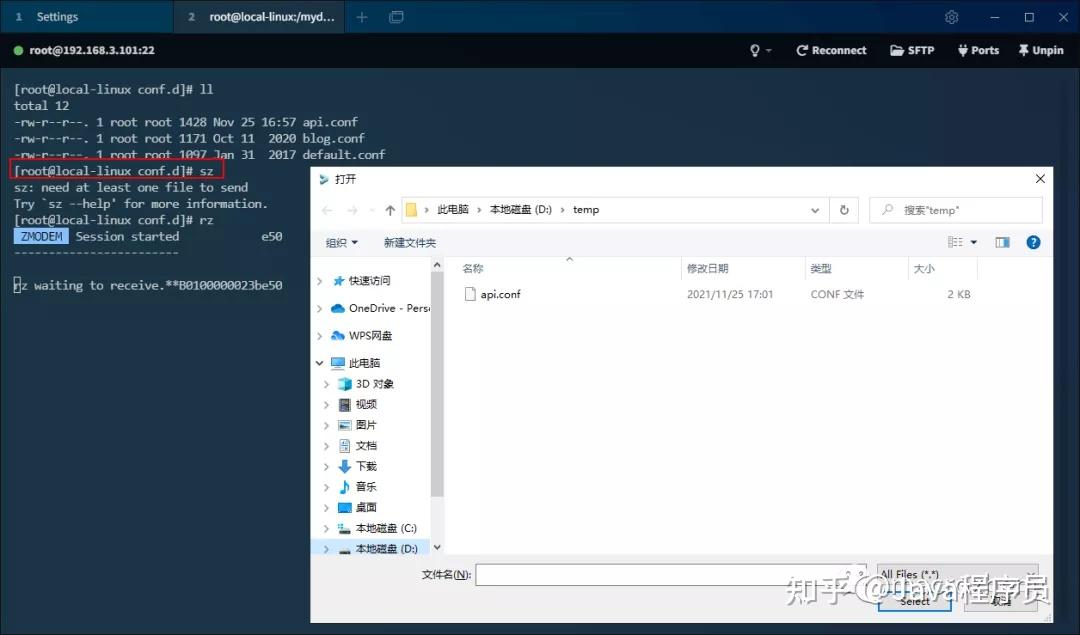Select the api.conf file
1080x635 pixels.
click(500, 294)
